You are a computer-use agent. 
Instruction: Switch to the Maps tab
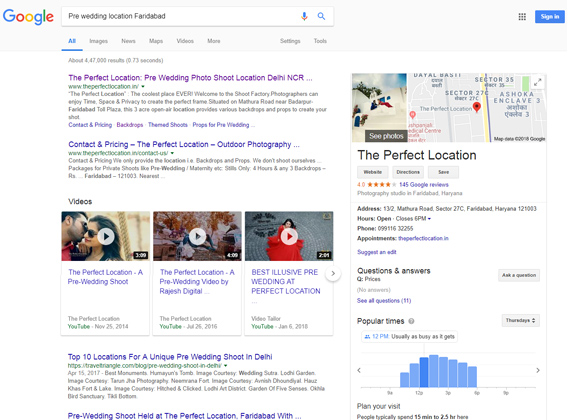[156, 41]
